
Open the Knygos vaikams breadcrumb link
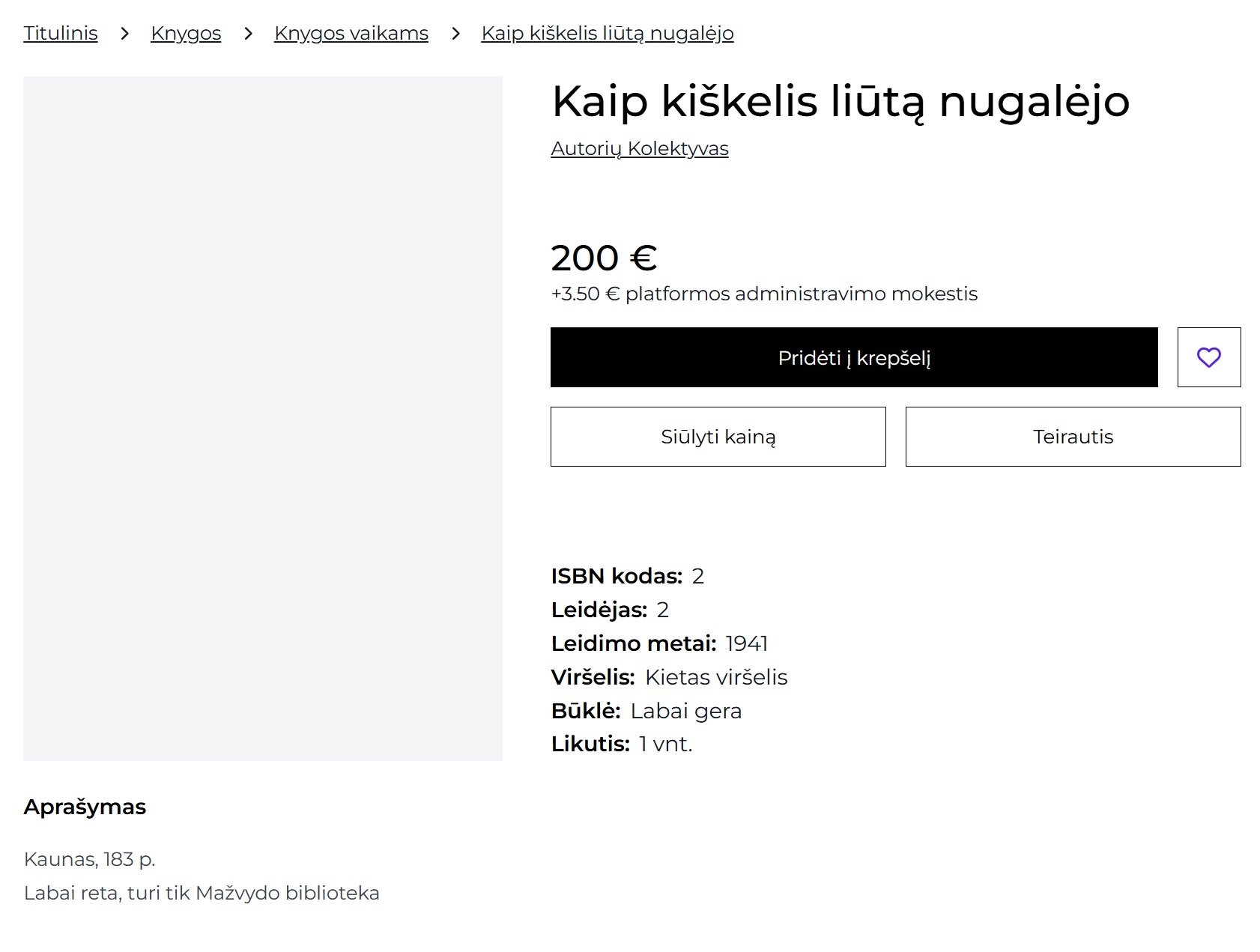351,34
